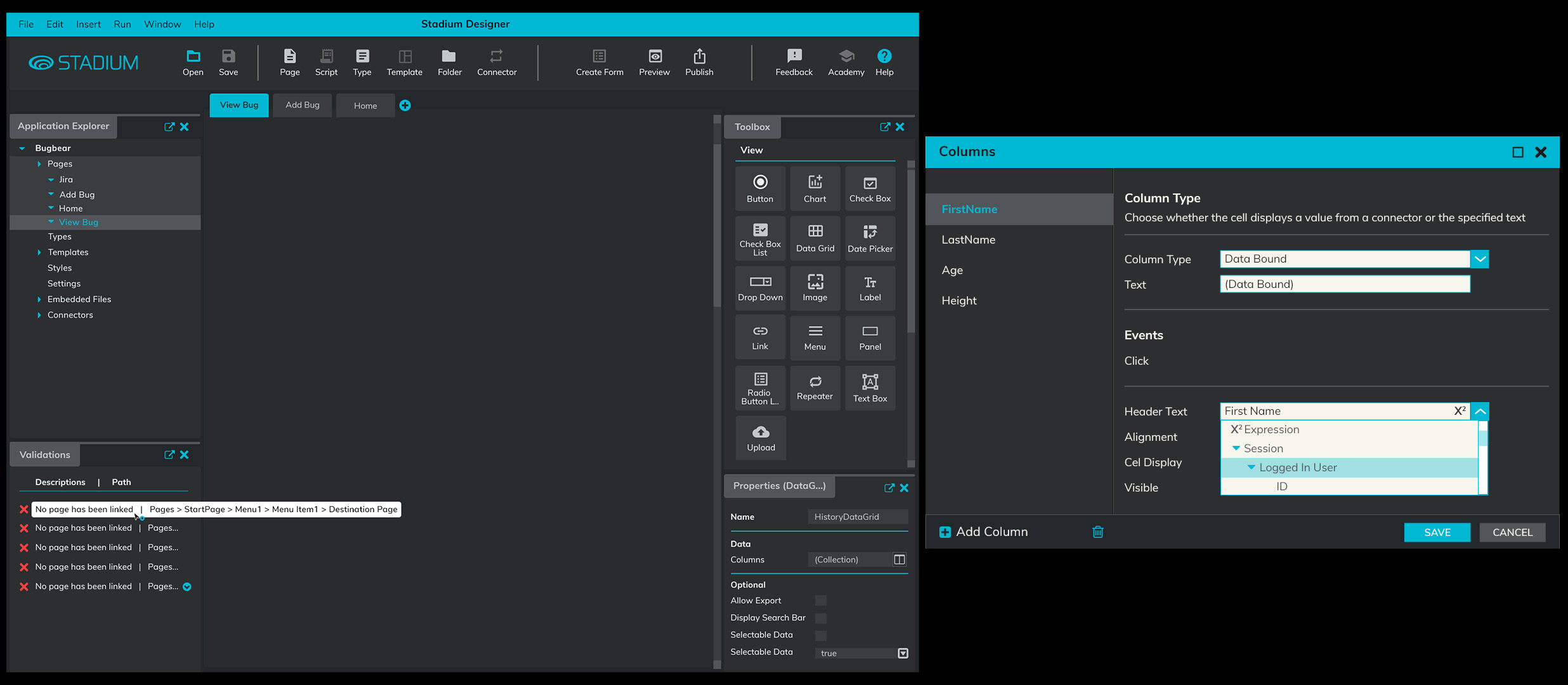Viewport: 1568px width, 685px height.
Task: Expand the Connectors tree node
Action: click(39, 315)
